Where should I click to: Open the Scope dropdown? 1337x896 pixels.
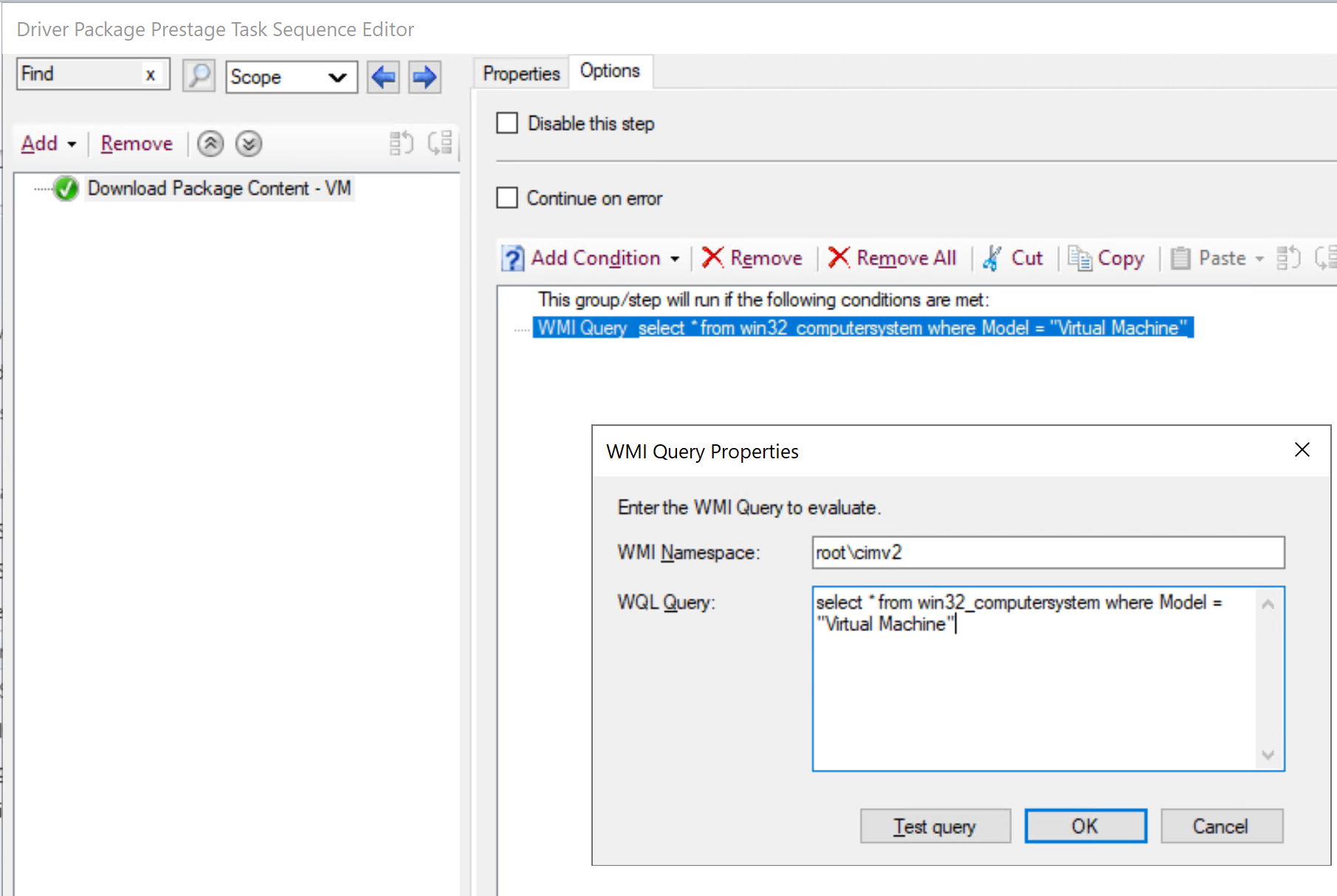click(x=337, y=77)
